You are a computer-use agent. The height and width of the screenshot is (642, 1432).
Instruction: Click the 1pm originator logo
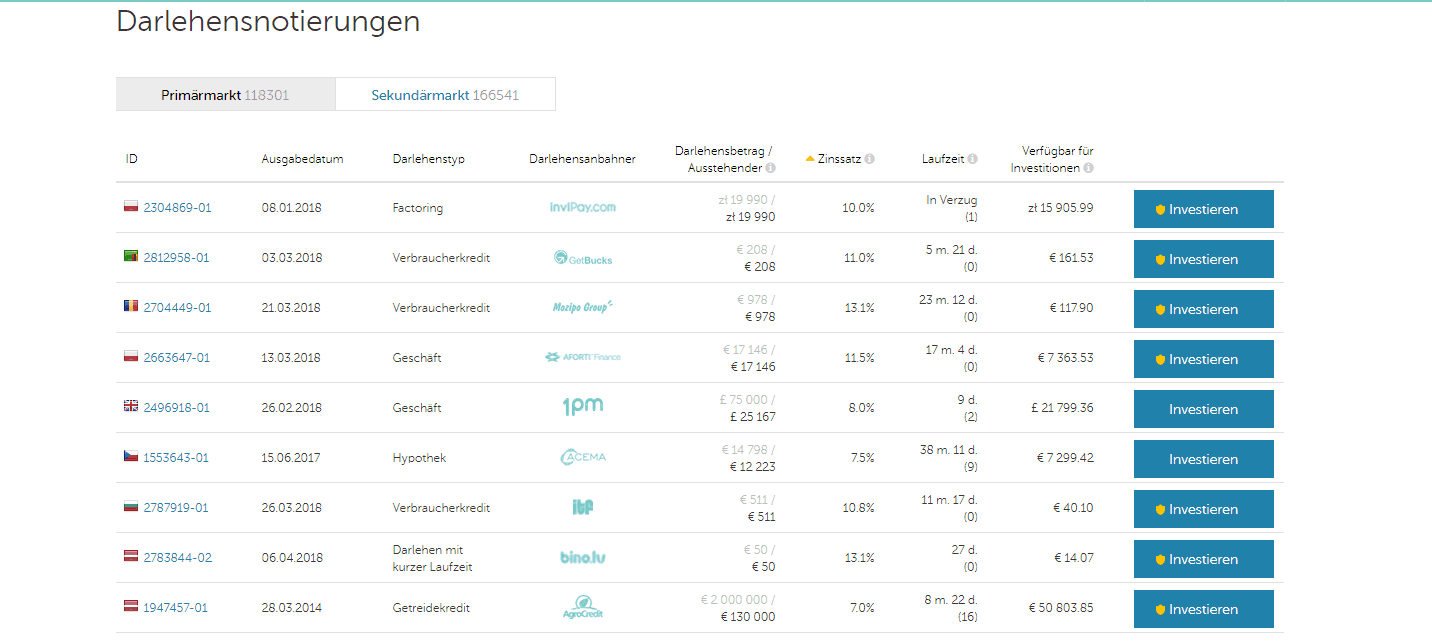tap(582, 407)
